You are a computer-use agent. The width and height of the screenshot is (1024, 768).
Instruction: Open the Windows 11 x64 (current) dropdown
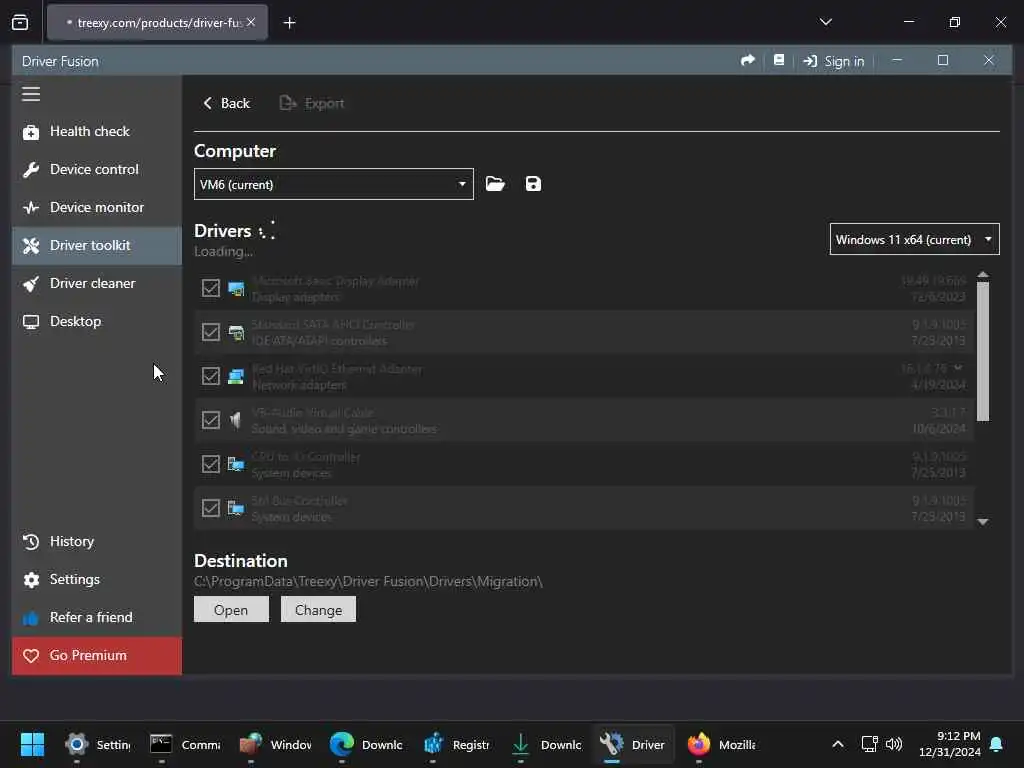[914, 240]
